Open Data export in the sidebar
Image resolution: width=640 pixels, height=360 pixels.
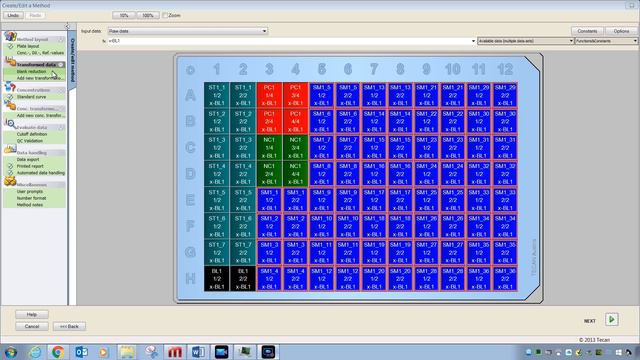(x=28, y=160)
